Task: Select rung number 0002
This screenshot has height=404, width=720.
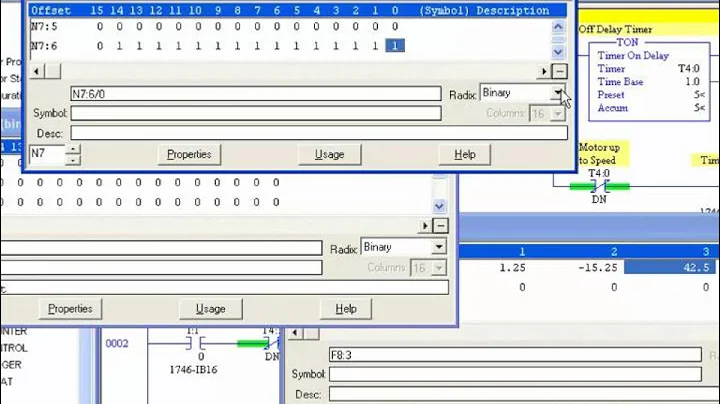Action: 117,343
